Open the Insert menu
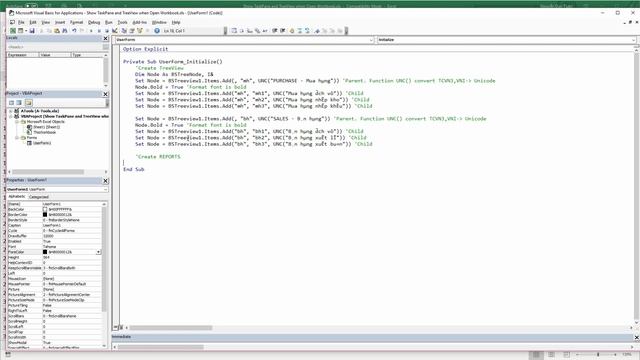The height and width of the screenshot is (360, 640). [x=60, y=22]
